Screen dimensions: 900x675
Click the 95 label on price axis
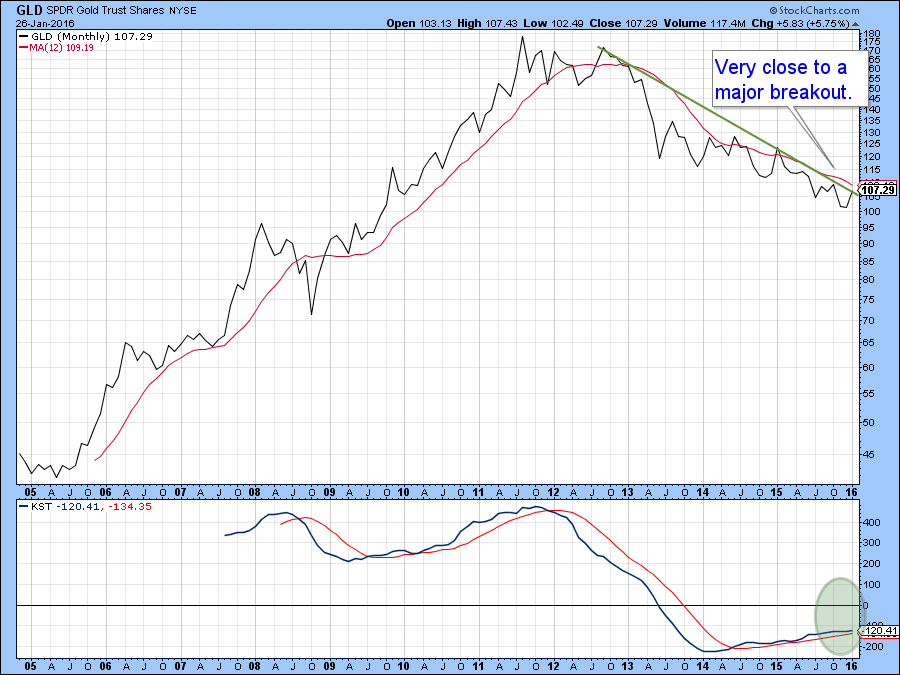[x=868, y=227]
